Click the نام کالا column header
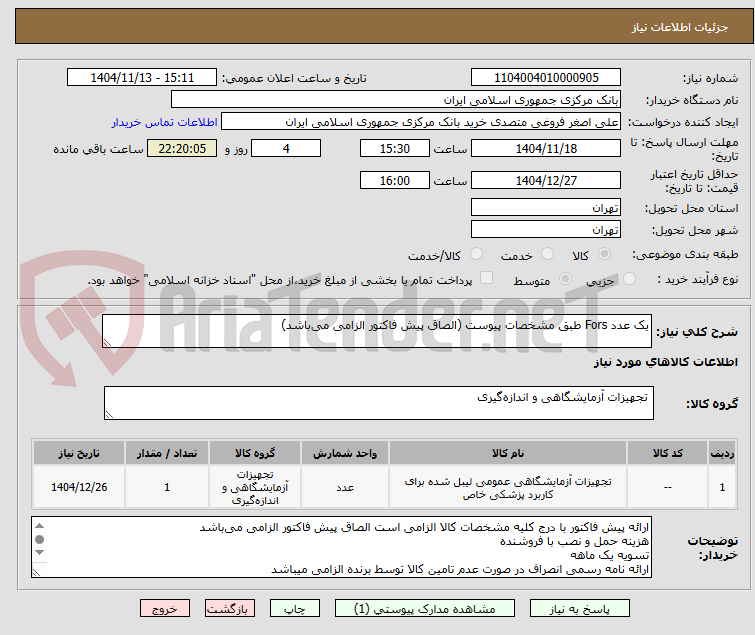This screenshot has width=755, height=635. tap(508, 453)
